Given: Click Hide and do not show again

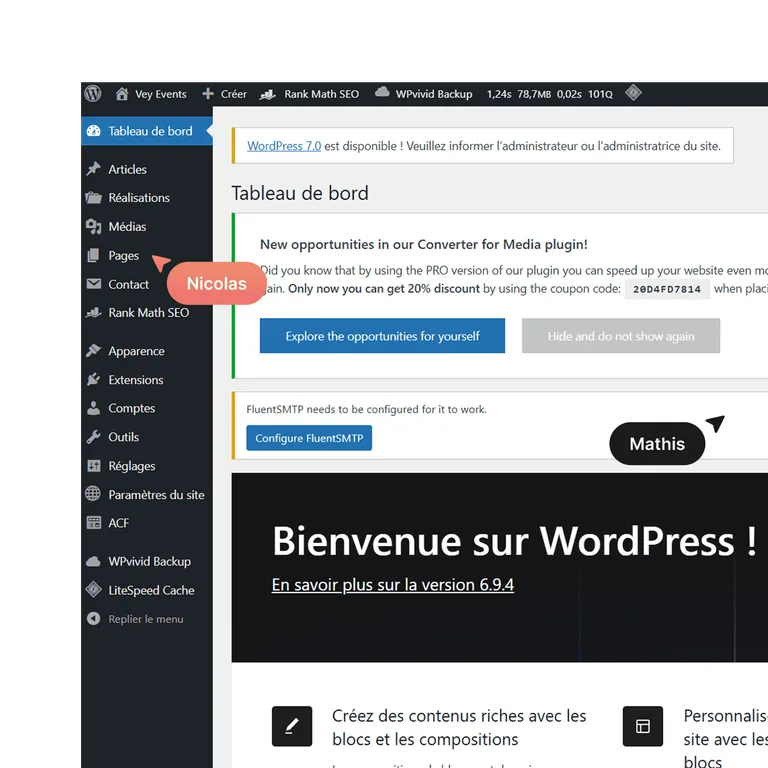Looking at the screenshot, I should (x=621, y=336).
